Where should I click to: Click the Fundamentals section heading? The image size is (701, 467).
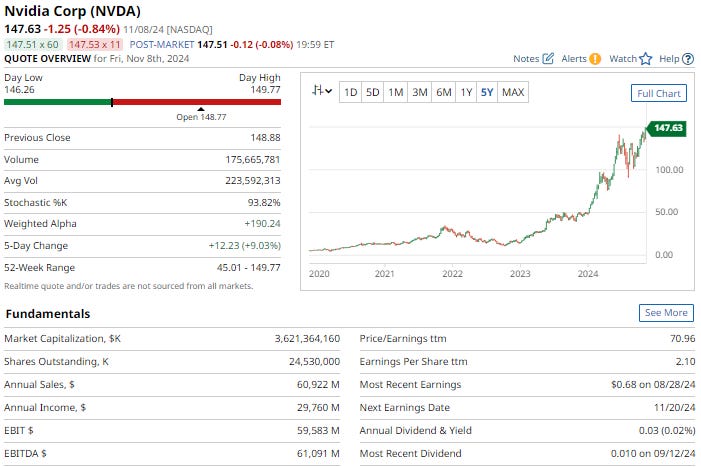pyautogui.click(x=48, y=314)
